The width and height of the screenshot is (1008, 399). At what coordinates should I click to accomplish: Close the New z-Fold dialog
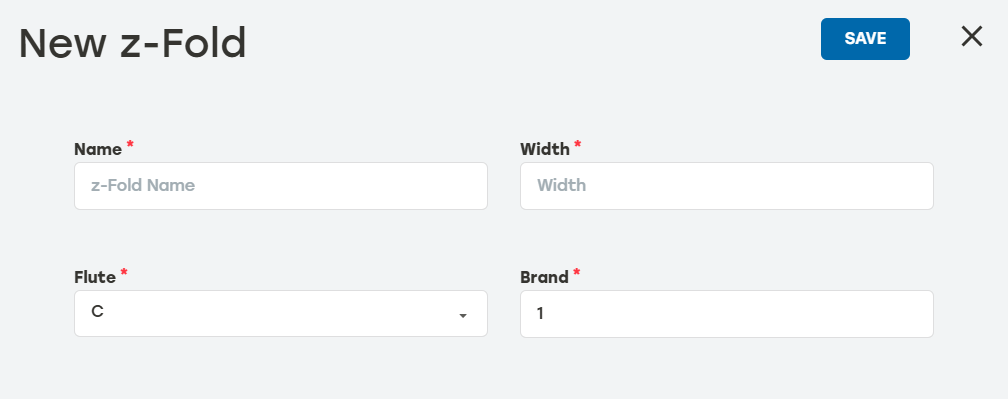pyautogui.click(x=971, y=37)
